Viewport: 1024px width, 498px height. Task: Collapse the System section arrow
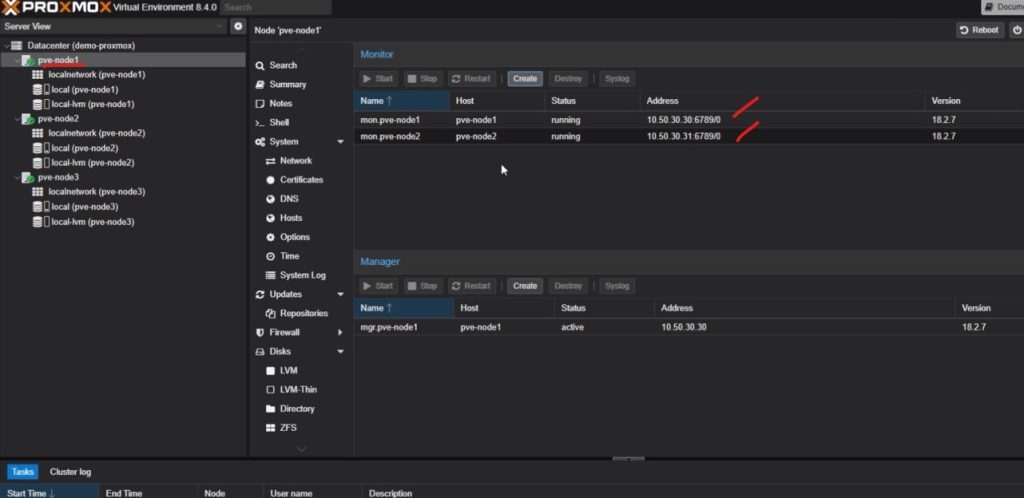click(x=340, y=142)
